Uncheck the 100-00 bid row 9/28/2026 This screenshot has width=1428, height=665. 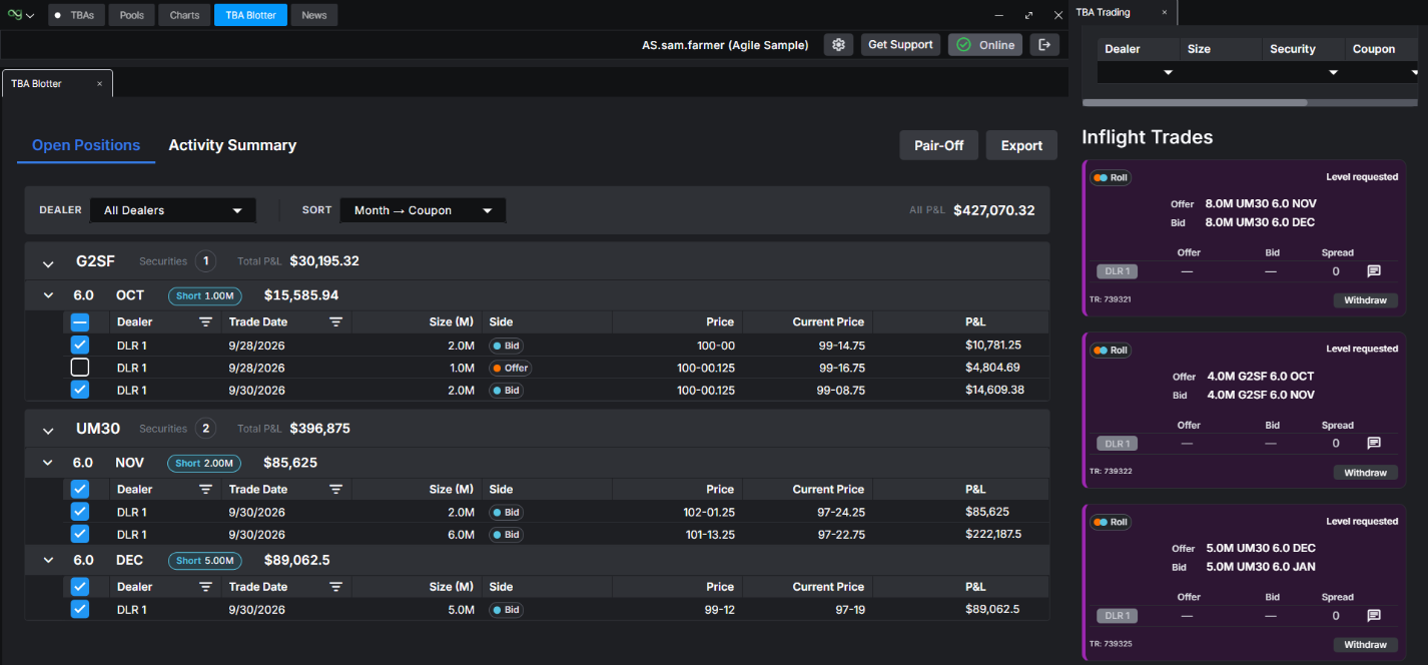pyautogui.click(x=80, y=345)
